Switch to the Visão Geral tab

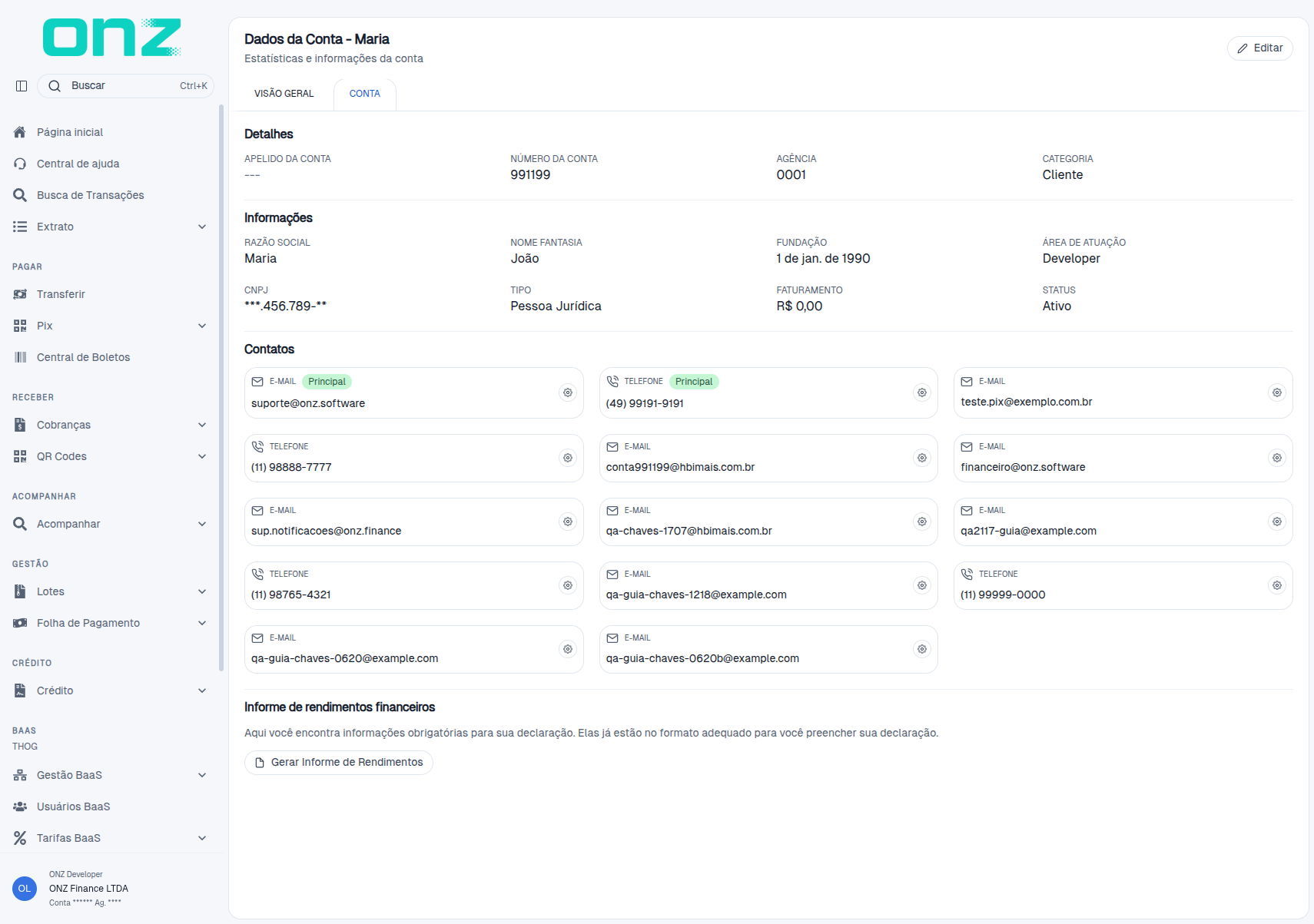click(284, 94)
